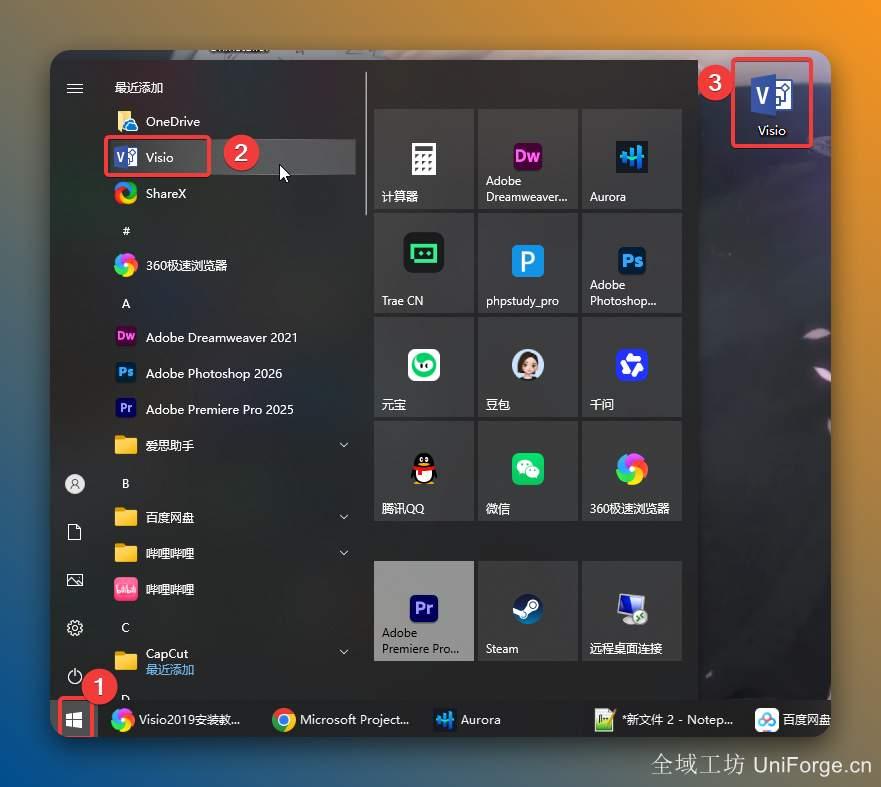Launch Adobe Photoshop 2026 from list
This screenshot has width=881, height=787.
230,373
